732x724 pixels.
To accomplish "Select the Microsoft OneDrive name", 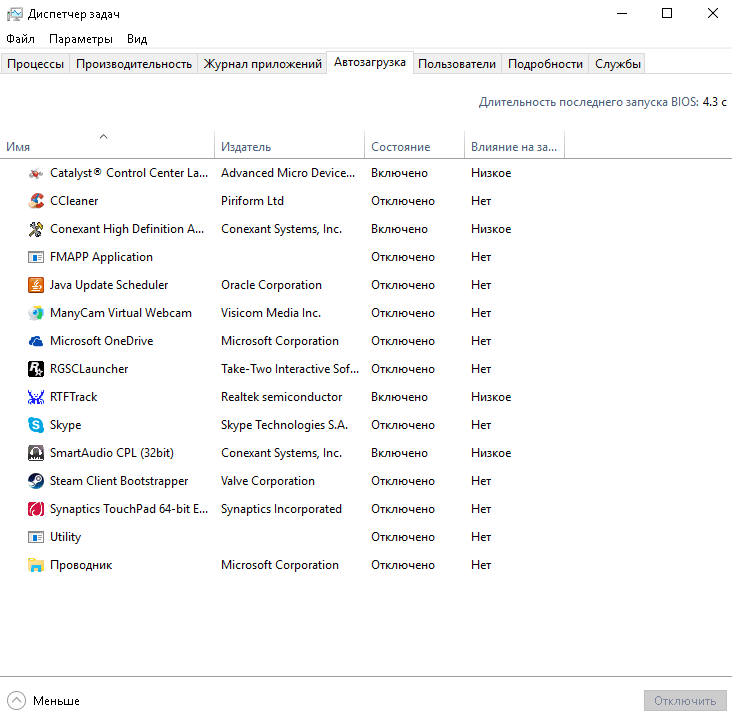I will pos(102,341).
